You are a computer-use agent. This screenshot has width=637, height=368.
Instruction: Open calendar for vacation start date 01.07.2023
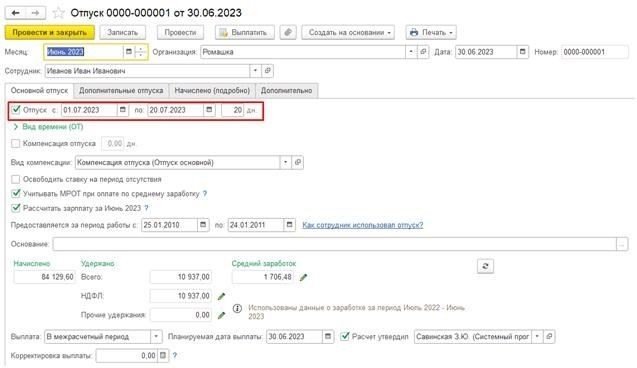tap(123, 110)
